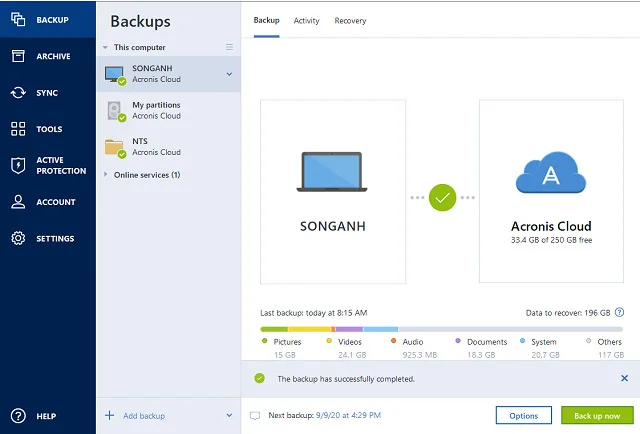Select the ACTIVE PROTECTION menu label
The image size is (640, 434).
click(61, 165)
